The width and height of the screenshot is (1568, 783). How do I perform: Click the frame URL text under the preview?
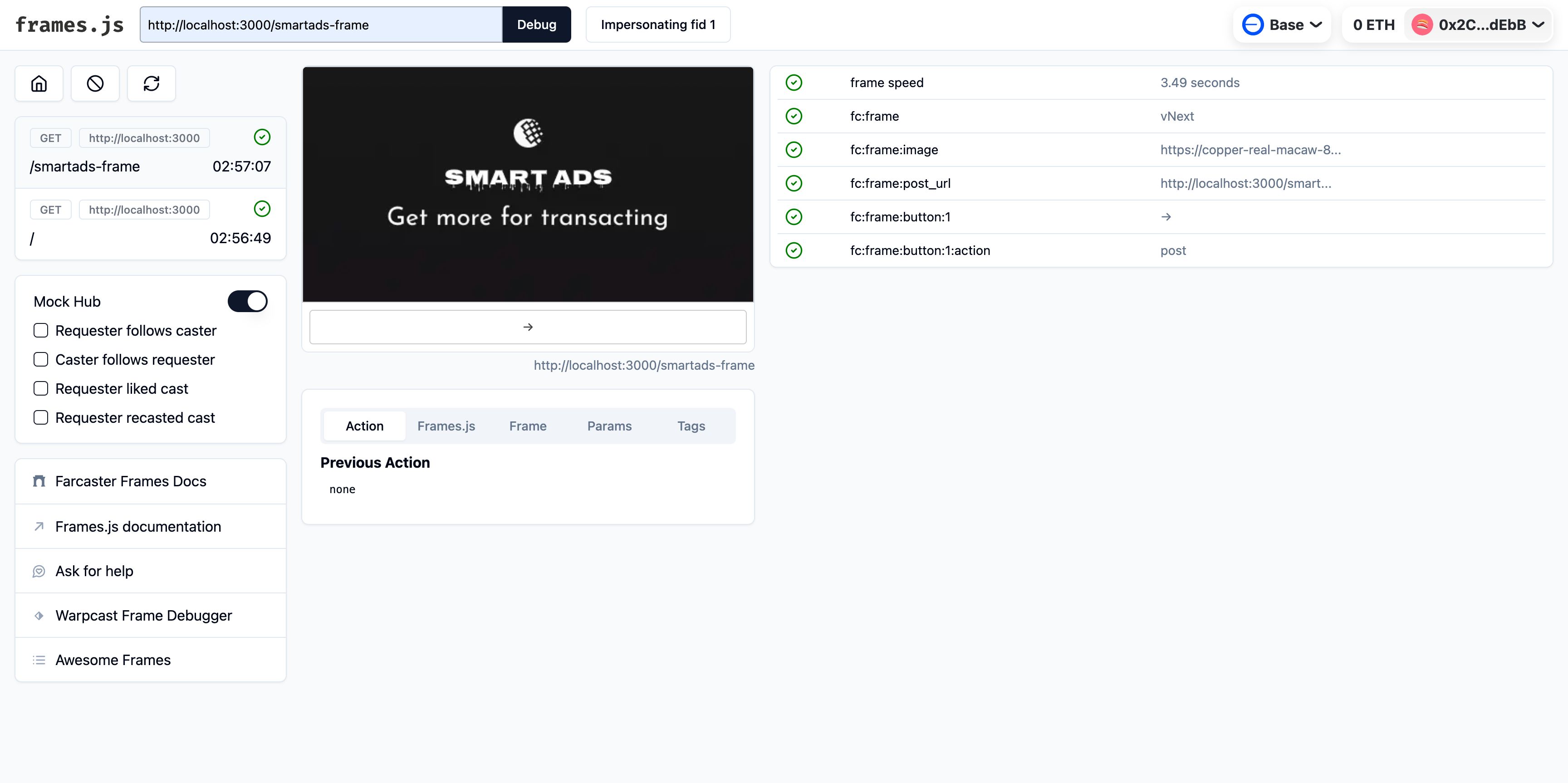(644, 365)
